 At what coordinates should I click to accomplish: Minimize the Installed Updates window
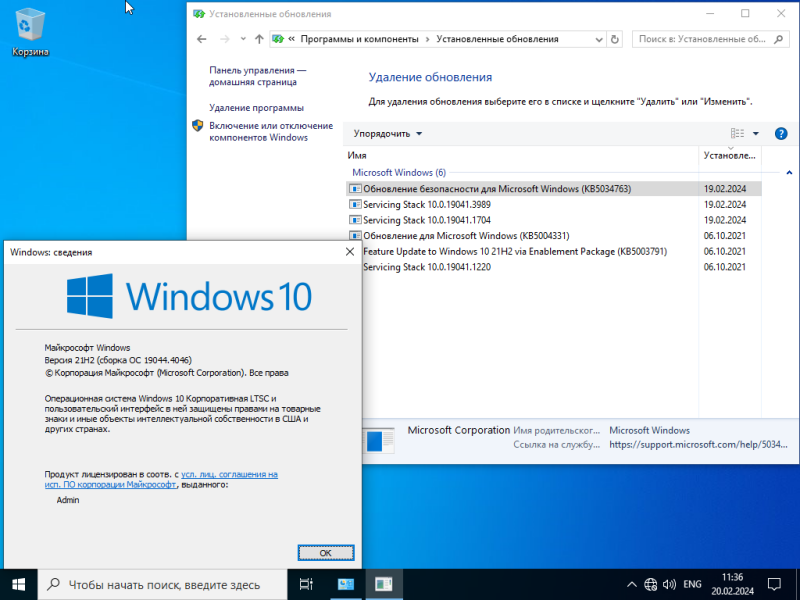tap(710, 14)
